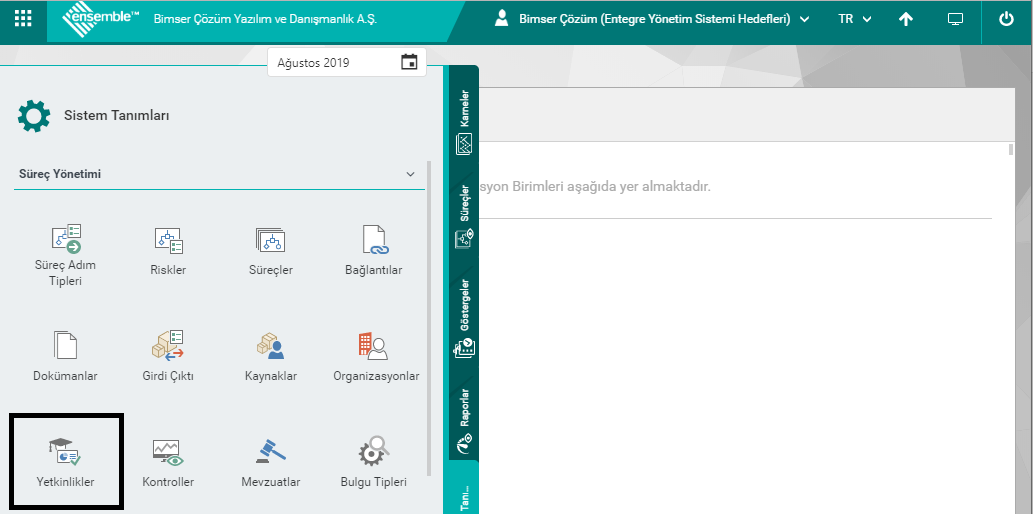Image resolution: width=1033 pixels, height=514 pixels.
Task: Open the Mevzuatlar definitions
Action: 271,463
